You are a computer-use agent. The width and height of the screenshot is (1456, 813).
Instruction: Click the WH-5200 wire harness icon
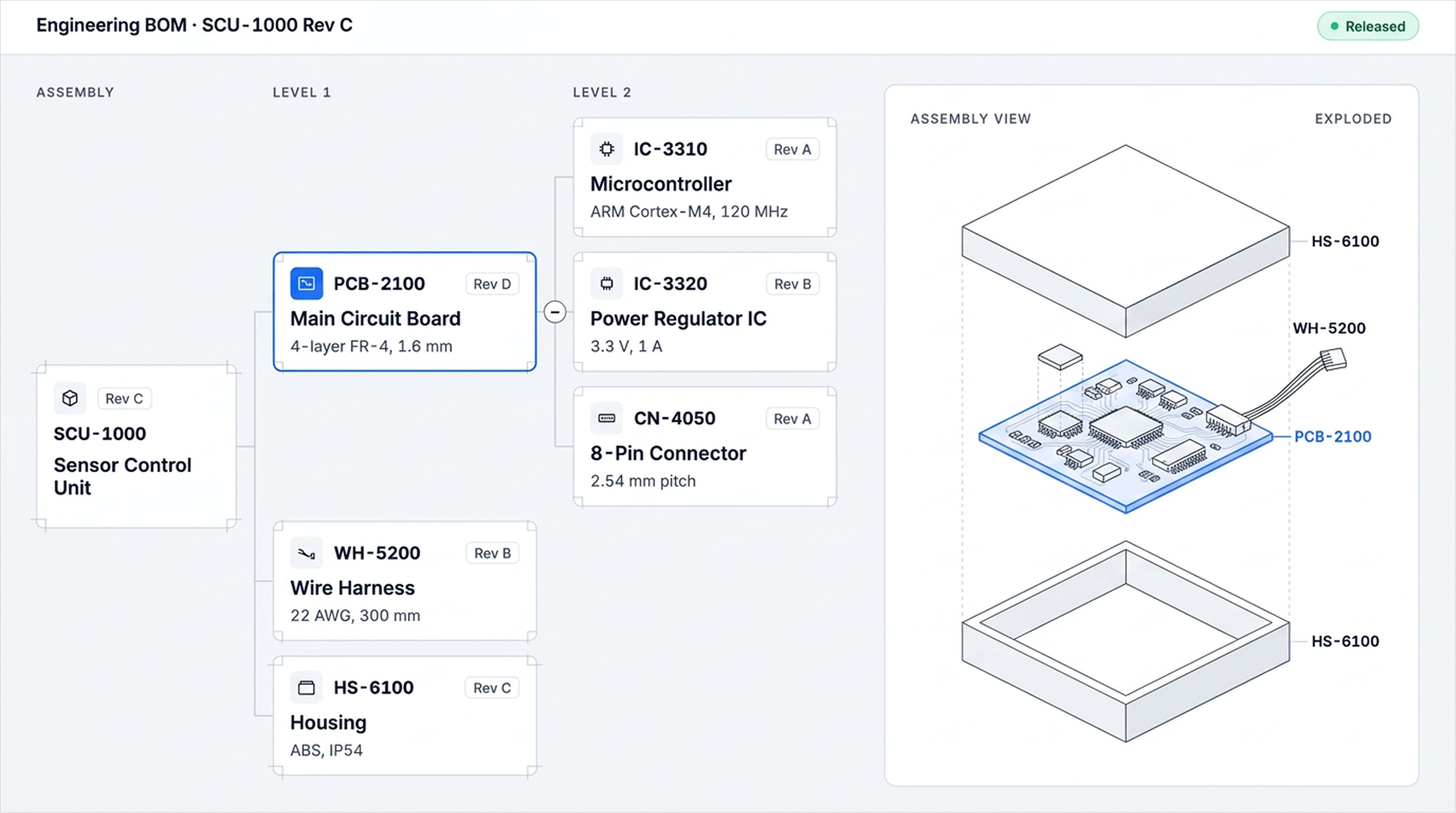(306, 553)
